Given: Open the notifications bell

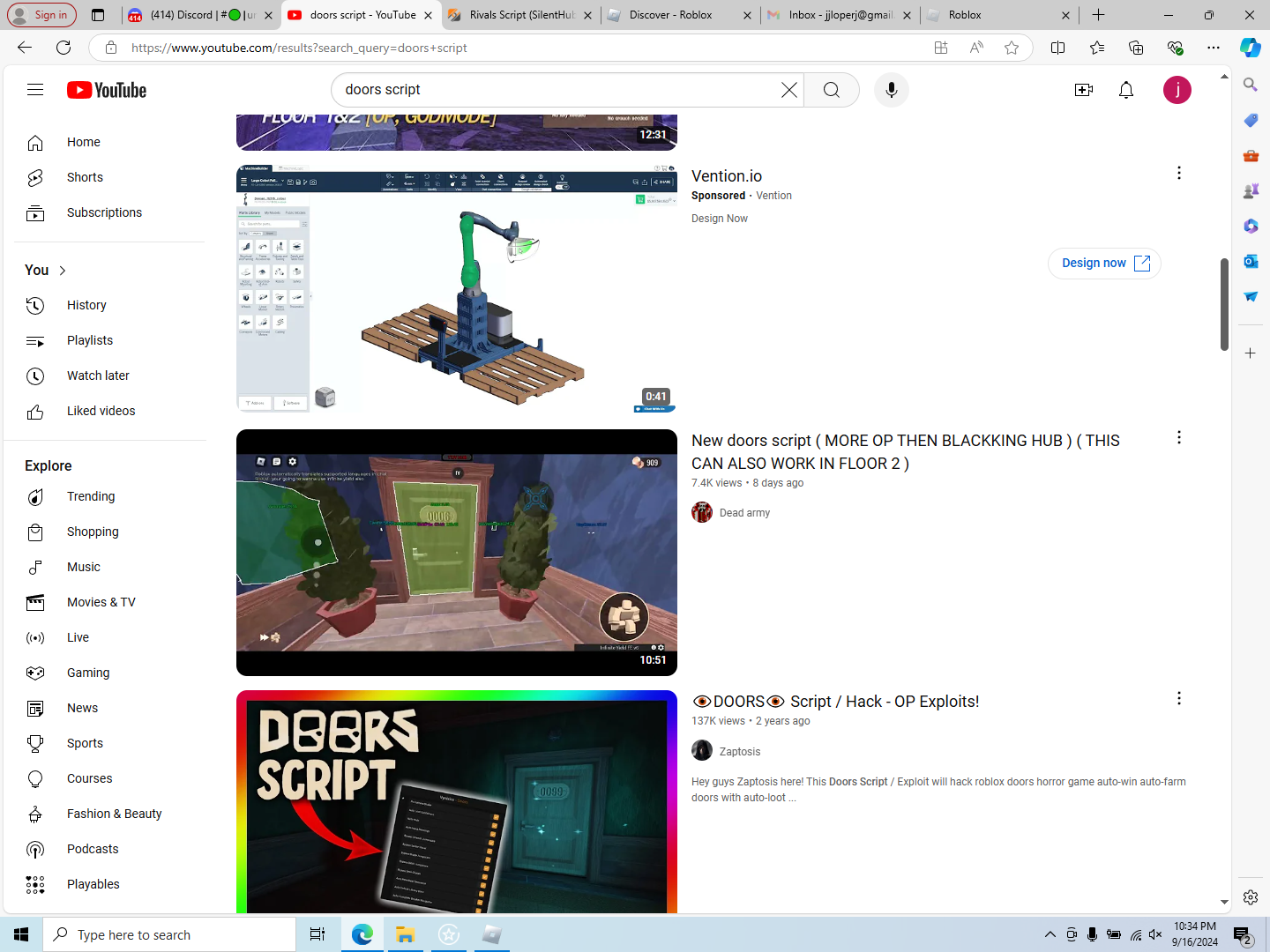Looking at the screenshot, I should (1126, 90).
